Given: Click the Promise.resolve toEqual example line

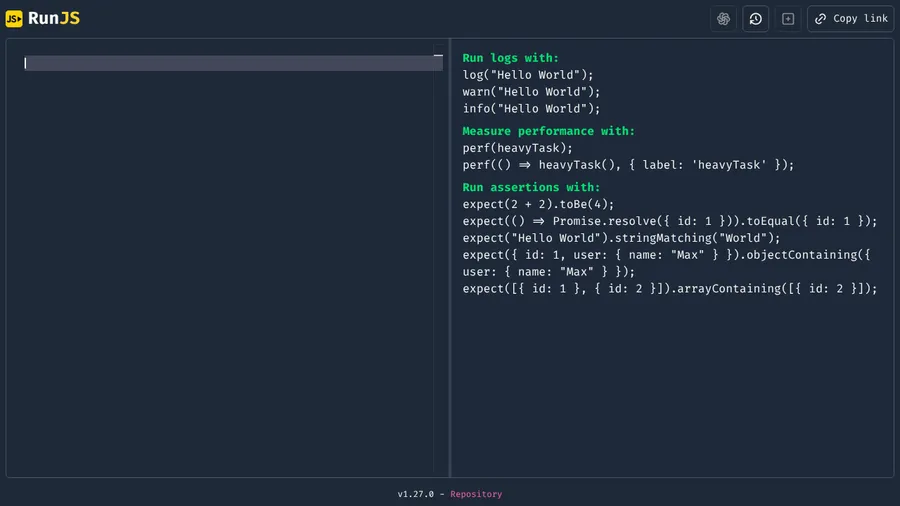Looking at the screenshot, I should [x=670, y=221].
